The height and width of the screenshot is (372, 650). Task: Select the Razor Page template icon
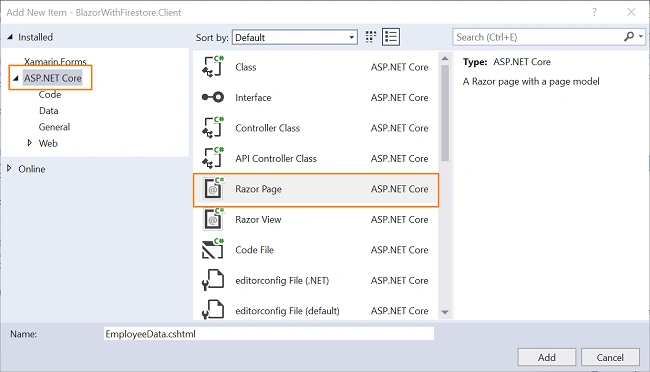pyautogui.click(x=213, y=189)
